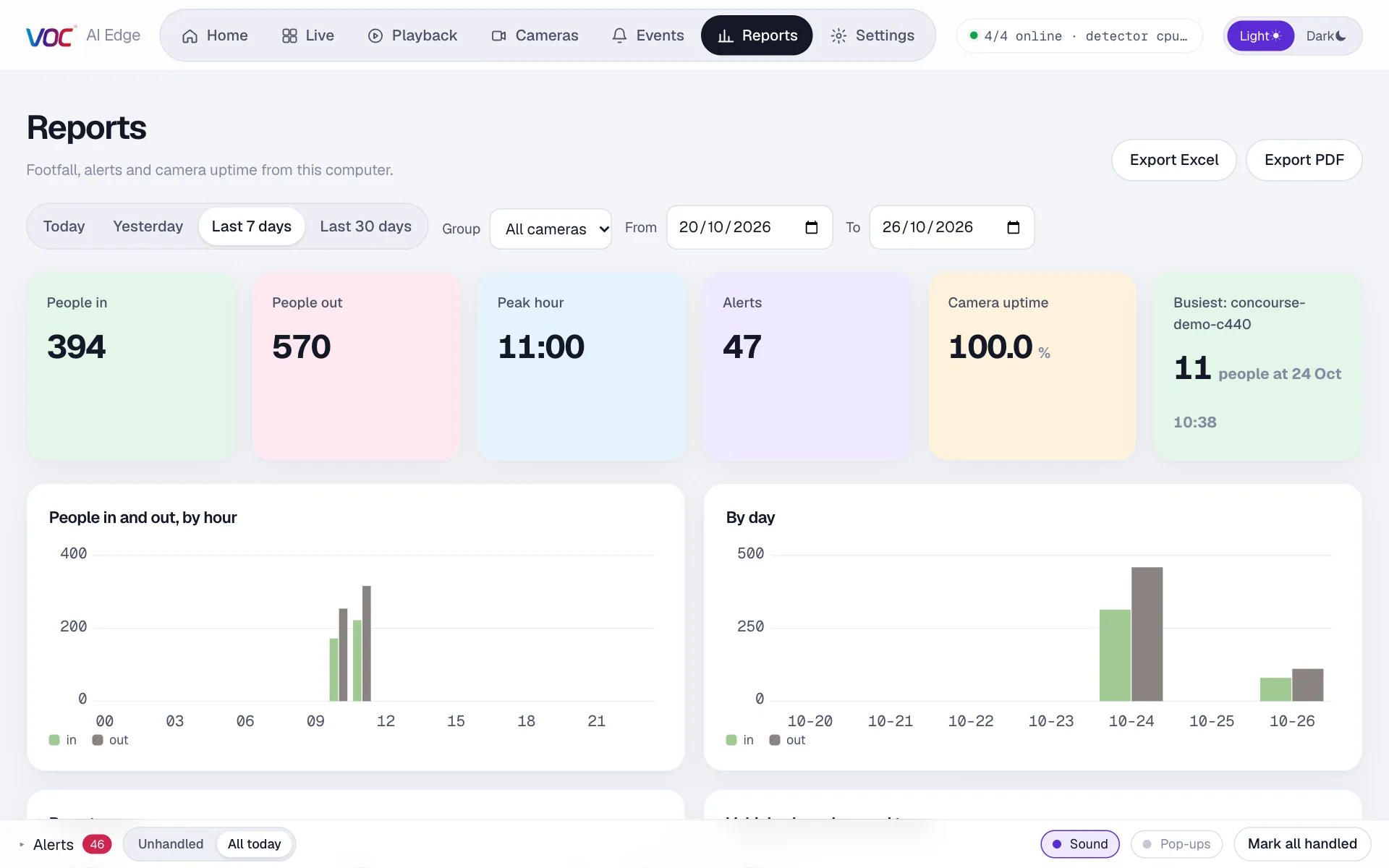Click the From date field 20/10/2026
1389x868 pixels.
coord(749,228)
